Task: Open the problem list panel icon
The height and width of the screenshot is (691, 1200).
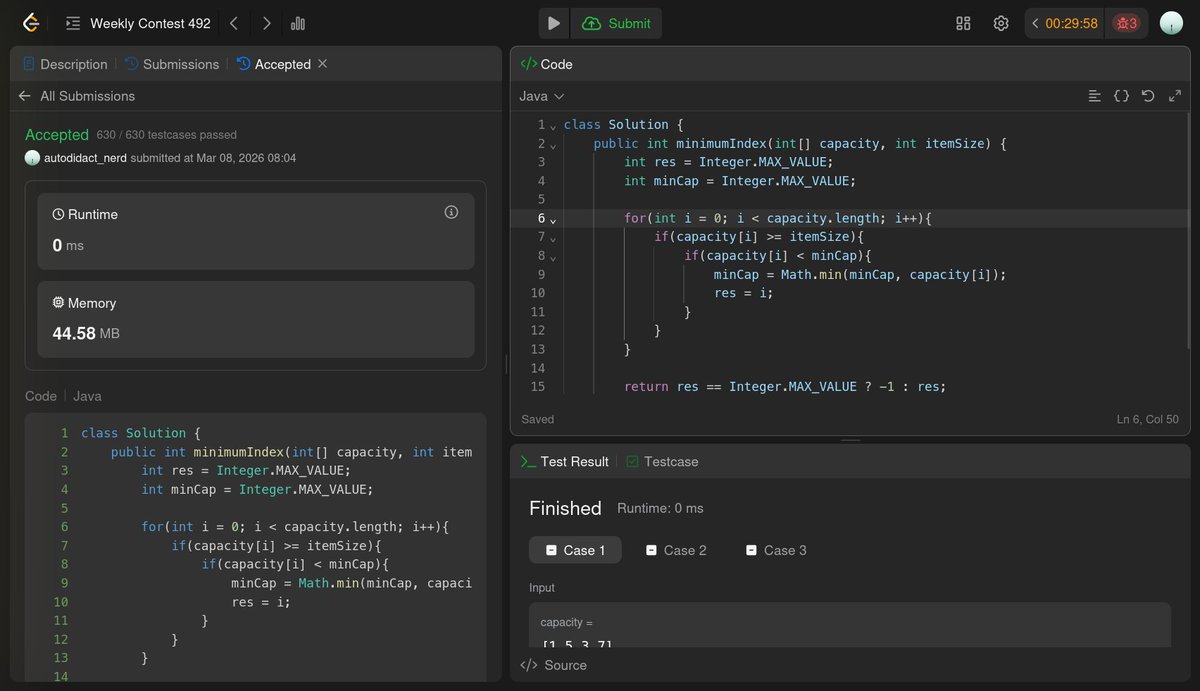Action: coord(73,23)
